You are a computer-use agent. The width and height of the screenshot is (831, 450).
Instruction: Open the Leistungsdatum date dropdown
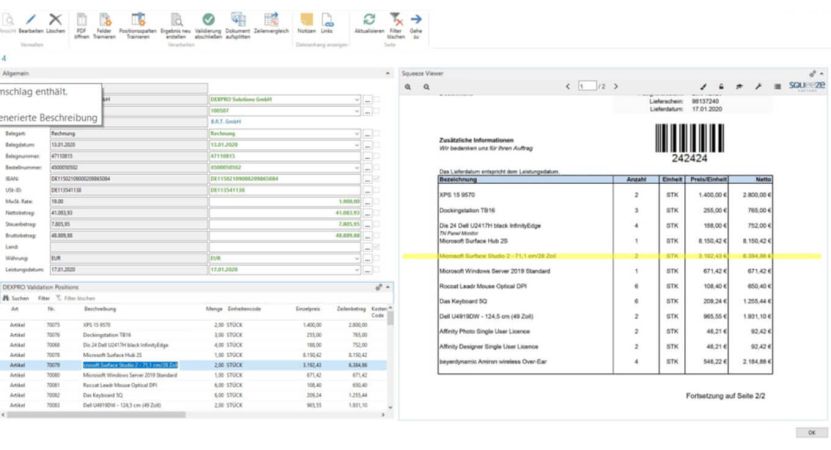coord(356,269)
